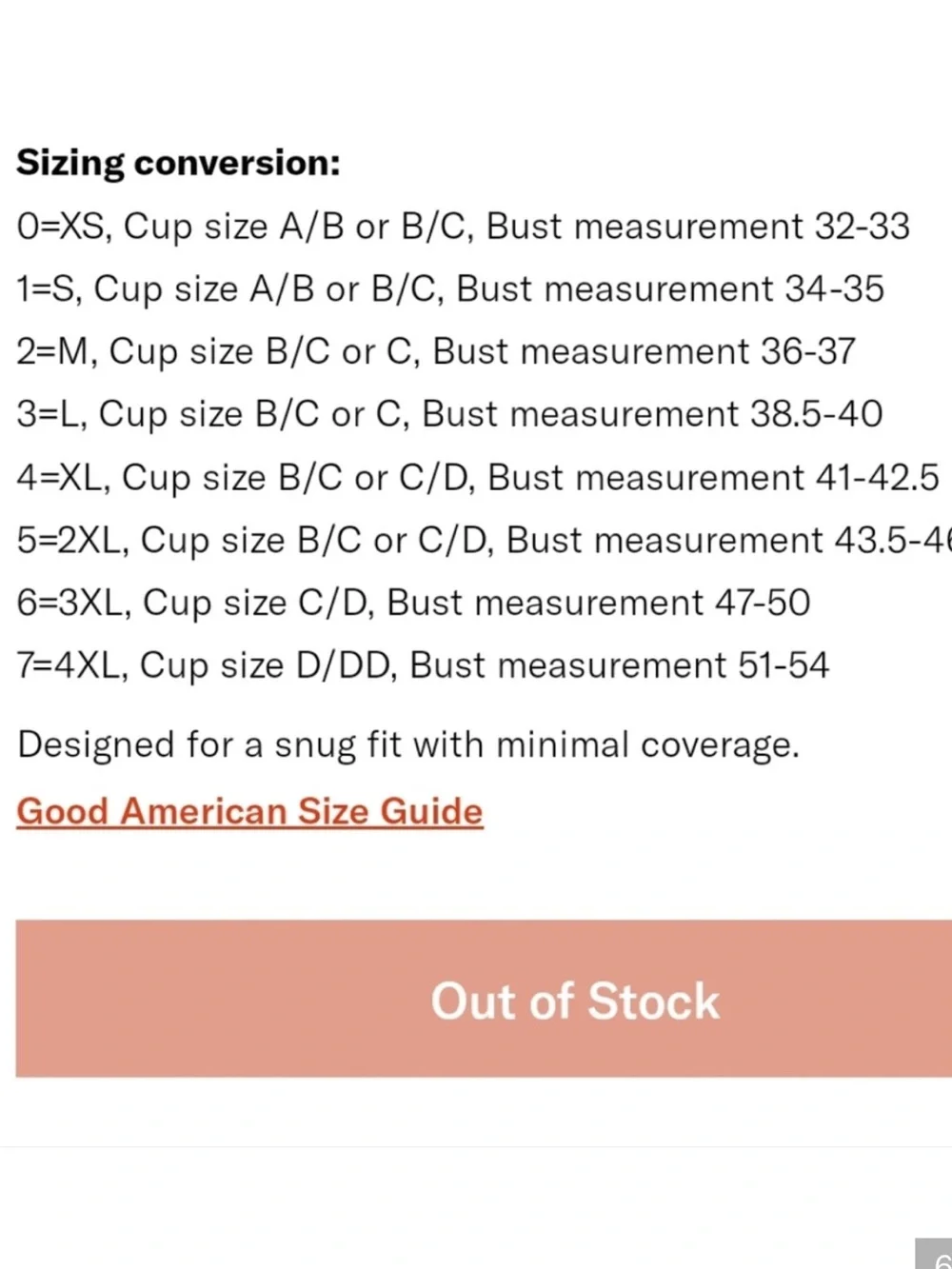952x1269 pixels.
Task: Click the 7=4XL sizing row
Action: pos(423,665)
